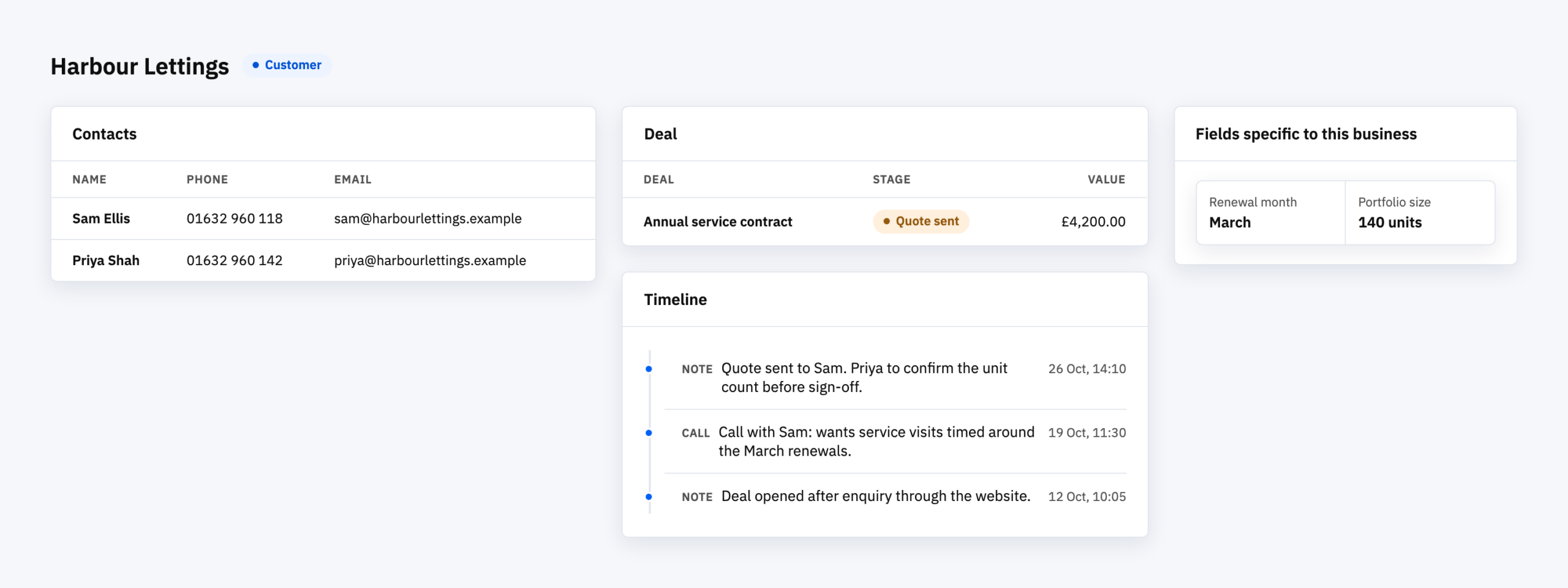Open the Annual service contract deal
Image resolution: width=1568 pixels, height=588 pixels.
click(718, 222)
